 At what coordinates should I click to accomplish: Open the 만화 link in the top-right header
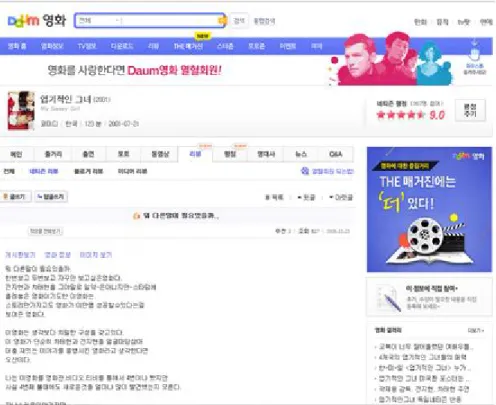coord(420,22)
